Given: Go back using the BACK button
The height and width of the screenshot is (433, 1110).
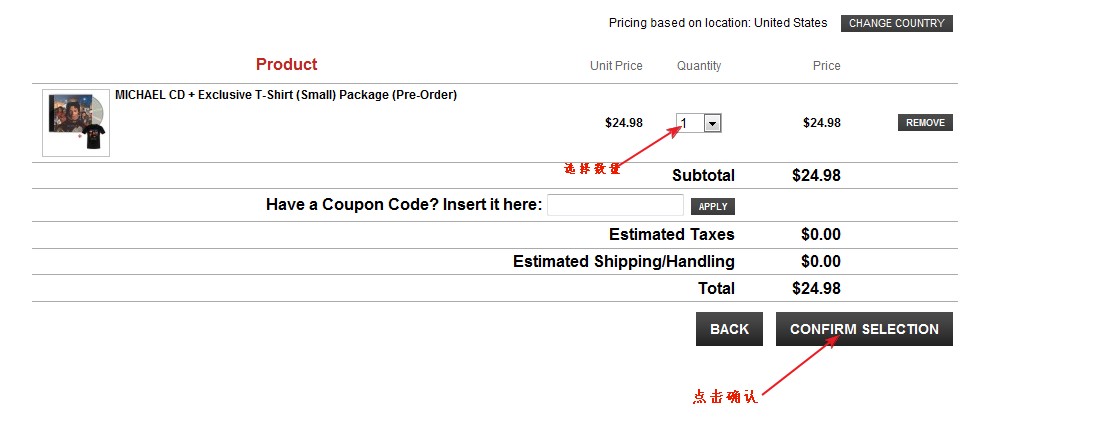Looking at the screenshot, I should (729, 329).
